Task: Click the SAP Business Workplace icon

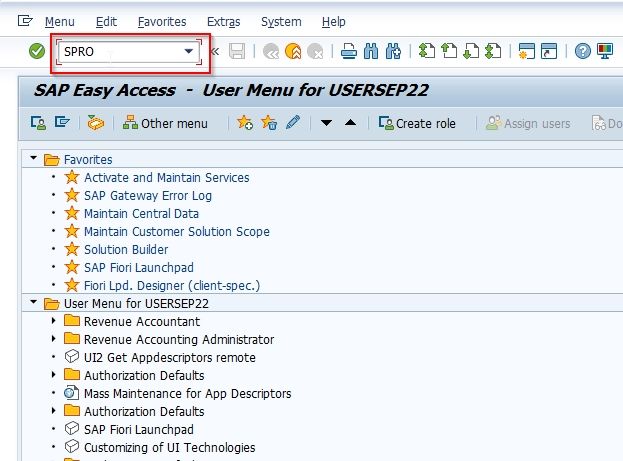Action: click(x=96, y=123)
